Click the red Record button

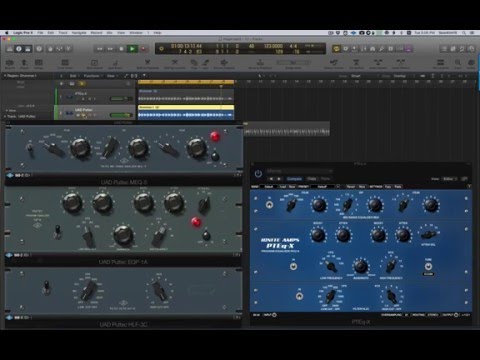point(144,49)
